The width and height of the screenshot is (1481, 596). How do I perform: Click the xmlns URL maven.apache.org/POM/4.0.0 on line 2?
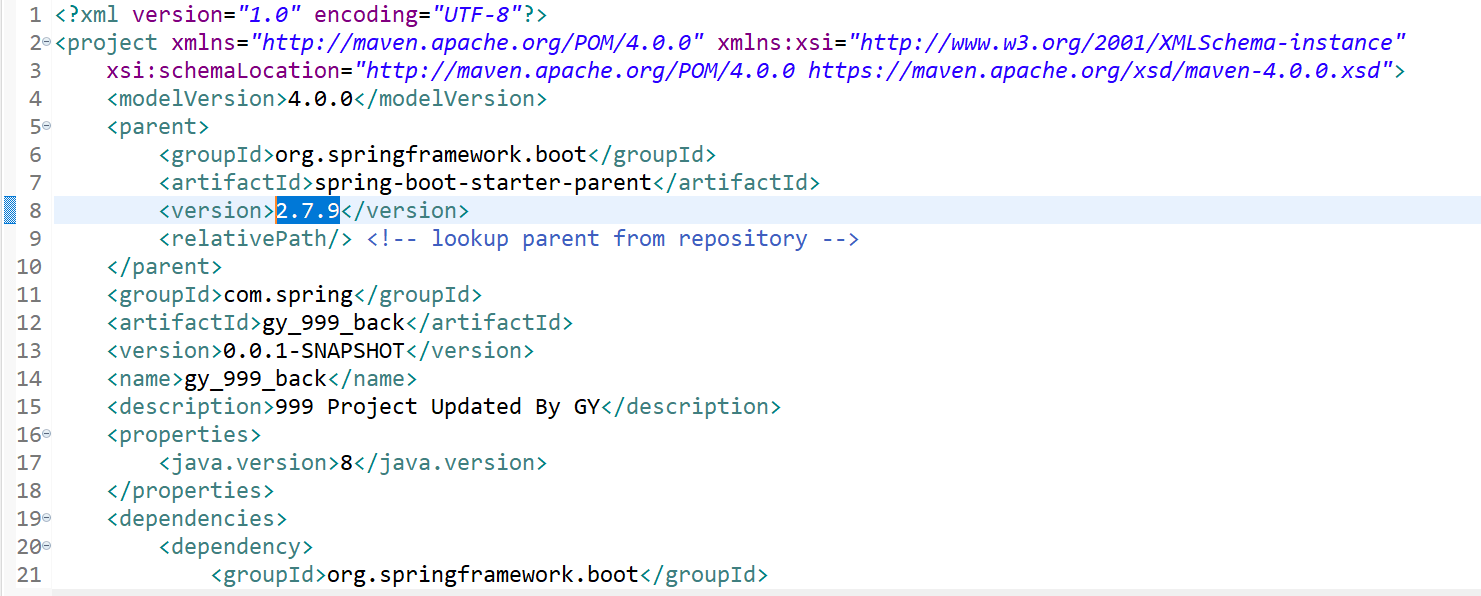point(478,43)
